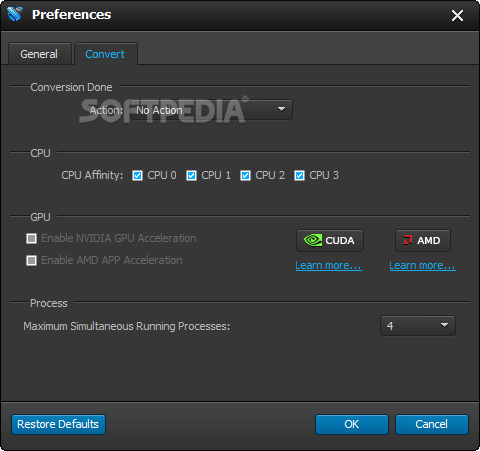Click the 'Conversion Done' section heading
The height and width of the screenshot is (451, 480).
point(71,87)
